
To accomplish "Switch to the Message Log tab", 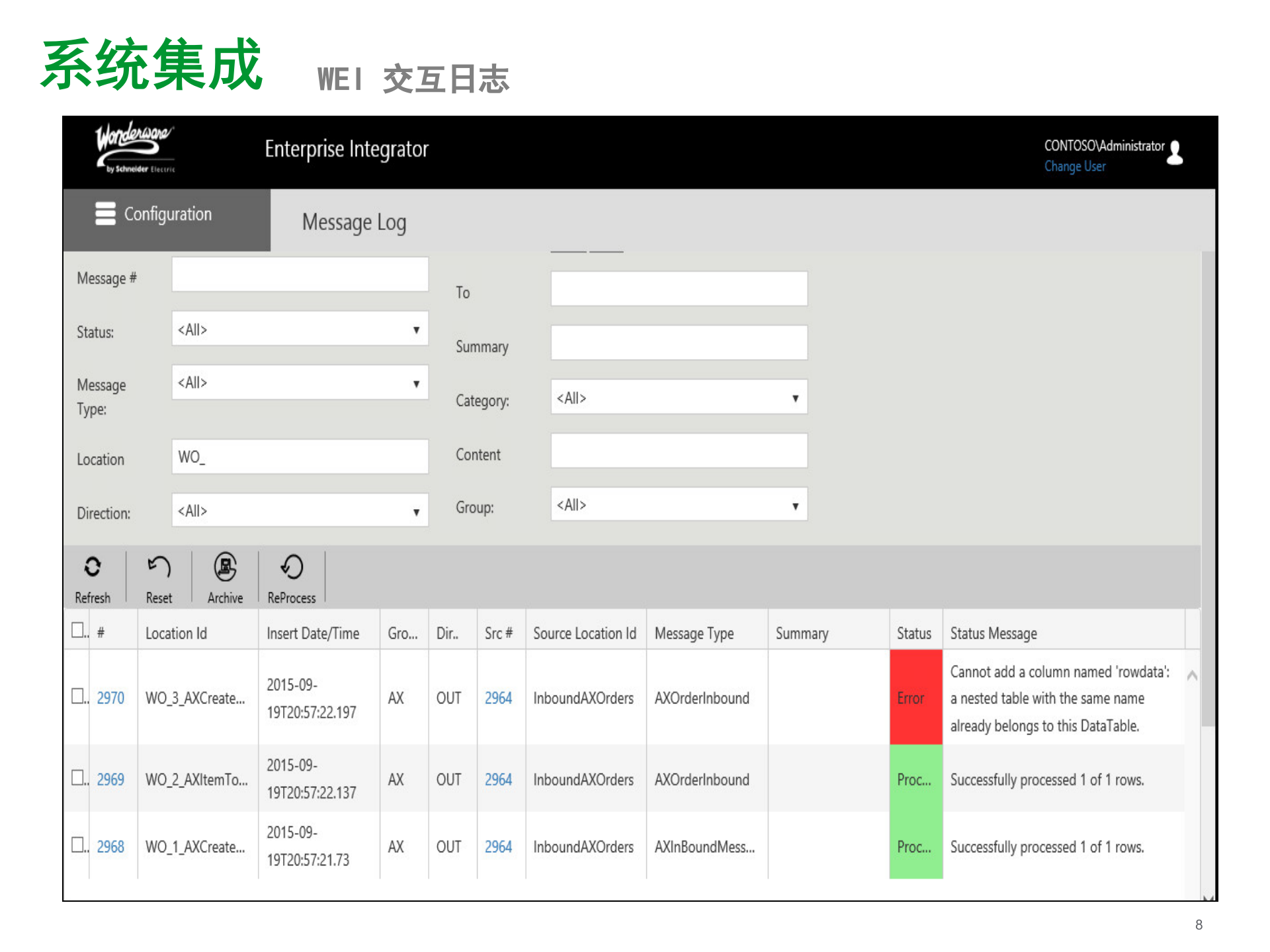I will (355, 222).
